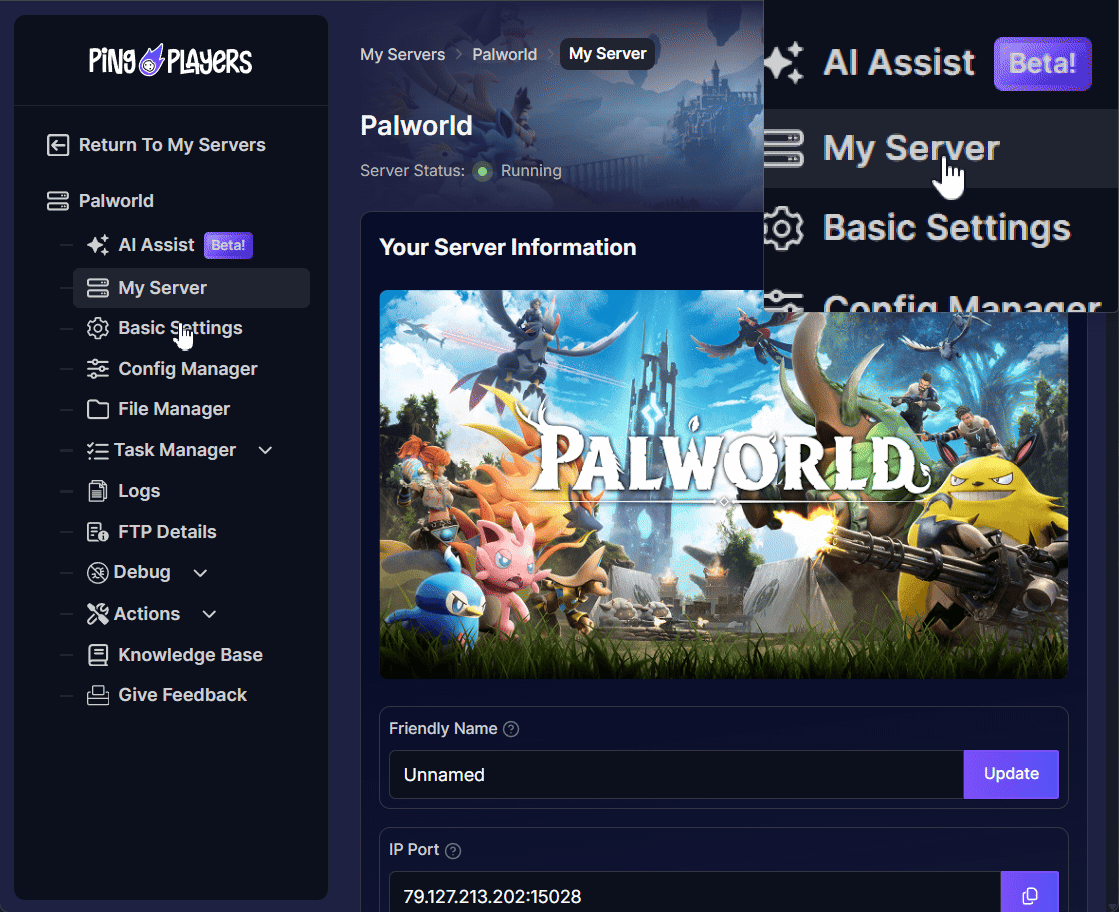Click the Friendly Name input with Unnamed
The image size is (1119, 912).
point(677,774)
